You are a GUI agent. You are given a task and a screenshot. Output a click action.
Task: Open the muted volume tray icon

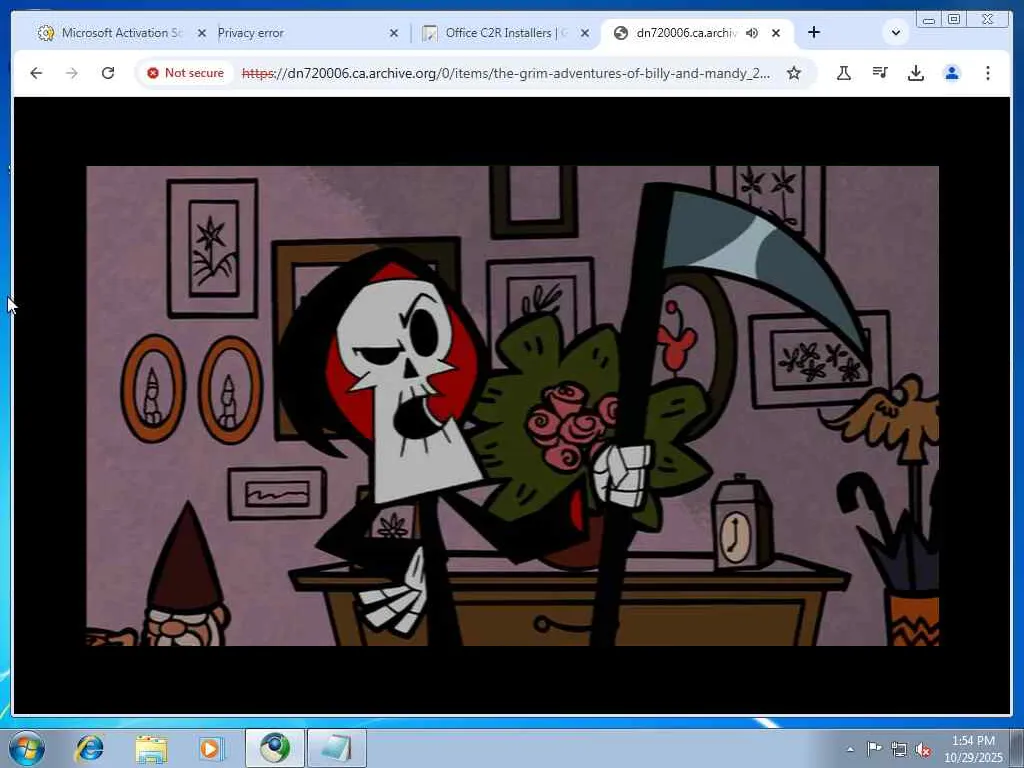tap(923, 750)
